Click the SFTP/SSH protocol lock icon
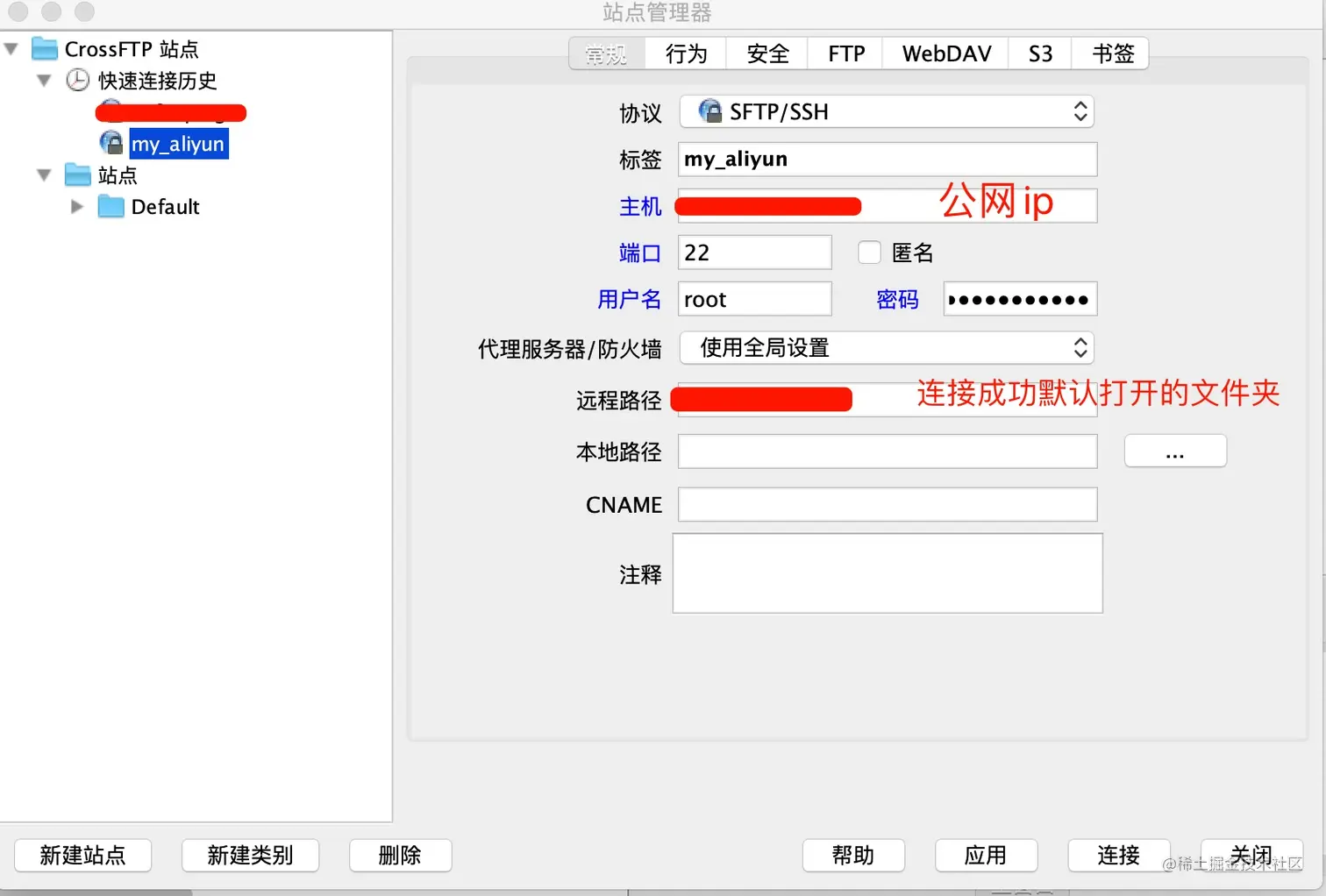This screenshot has width=1326, height=896. (710, 111)
